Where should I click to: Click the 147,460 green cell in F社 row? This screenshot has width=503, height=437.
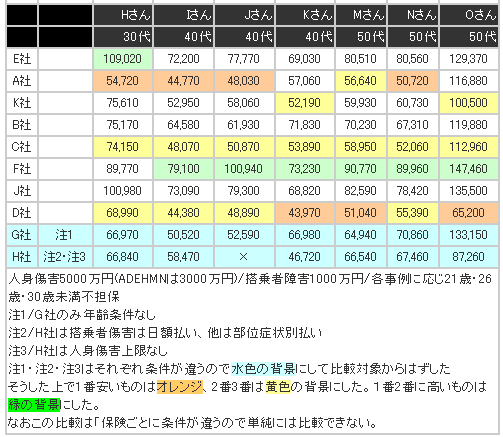coord(469,169)
